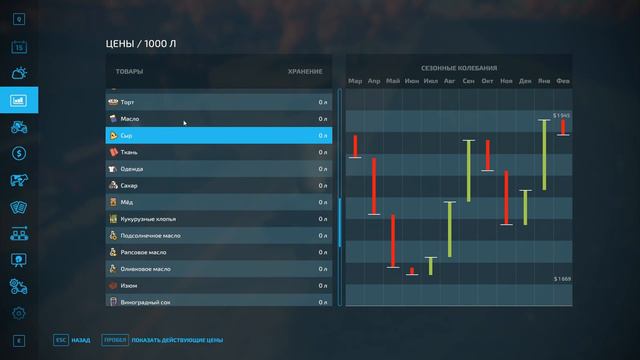Click the Сахар sugar icon

tap(113, 185)
